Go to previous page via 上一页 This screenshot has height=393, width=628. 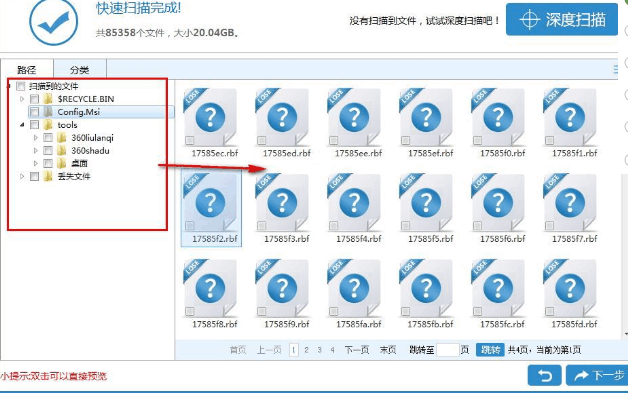[269, 350]
